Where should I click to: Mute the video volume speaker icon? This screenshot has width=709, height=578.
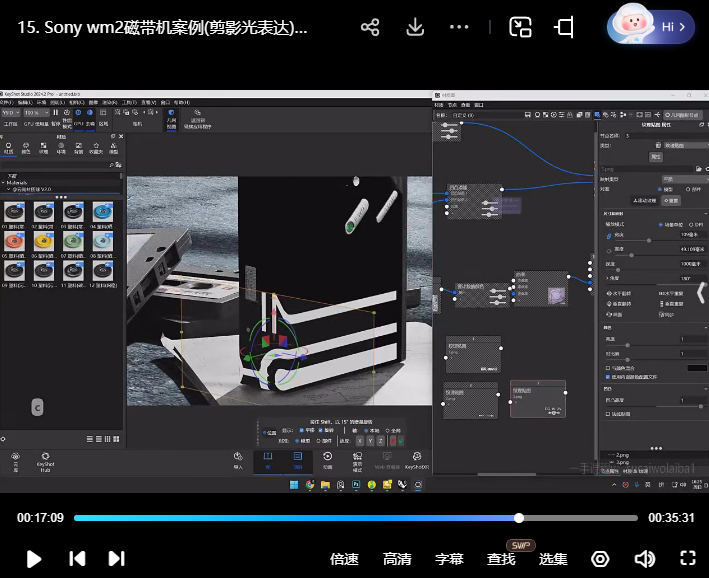[645, 559]
